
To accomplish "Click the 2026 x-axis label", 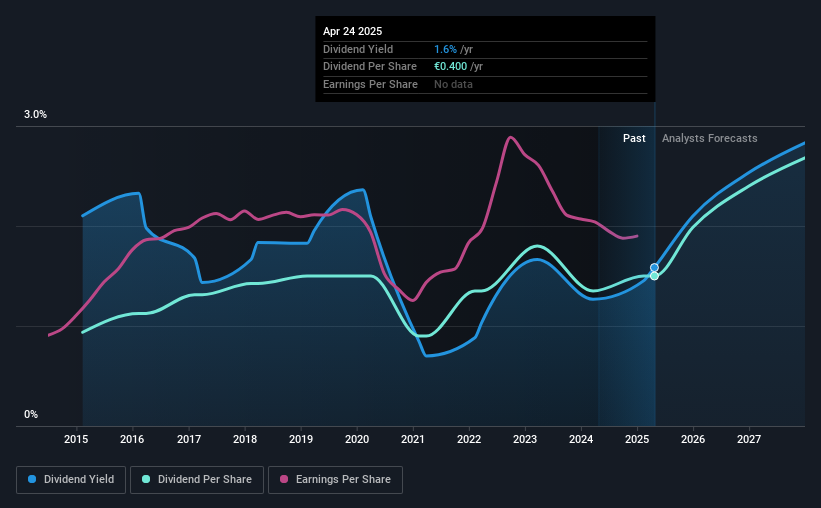I will [693, 439].
